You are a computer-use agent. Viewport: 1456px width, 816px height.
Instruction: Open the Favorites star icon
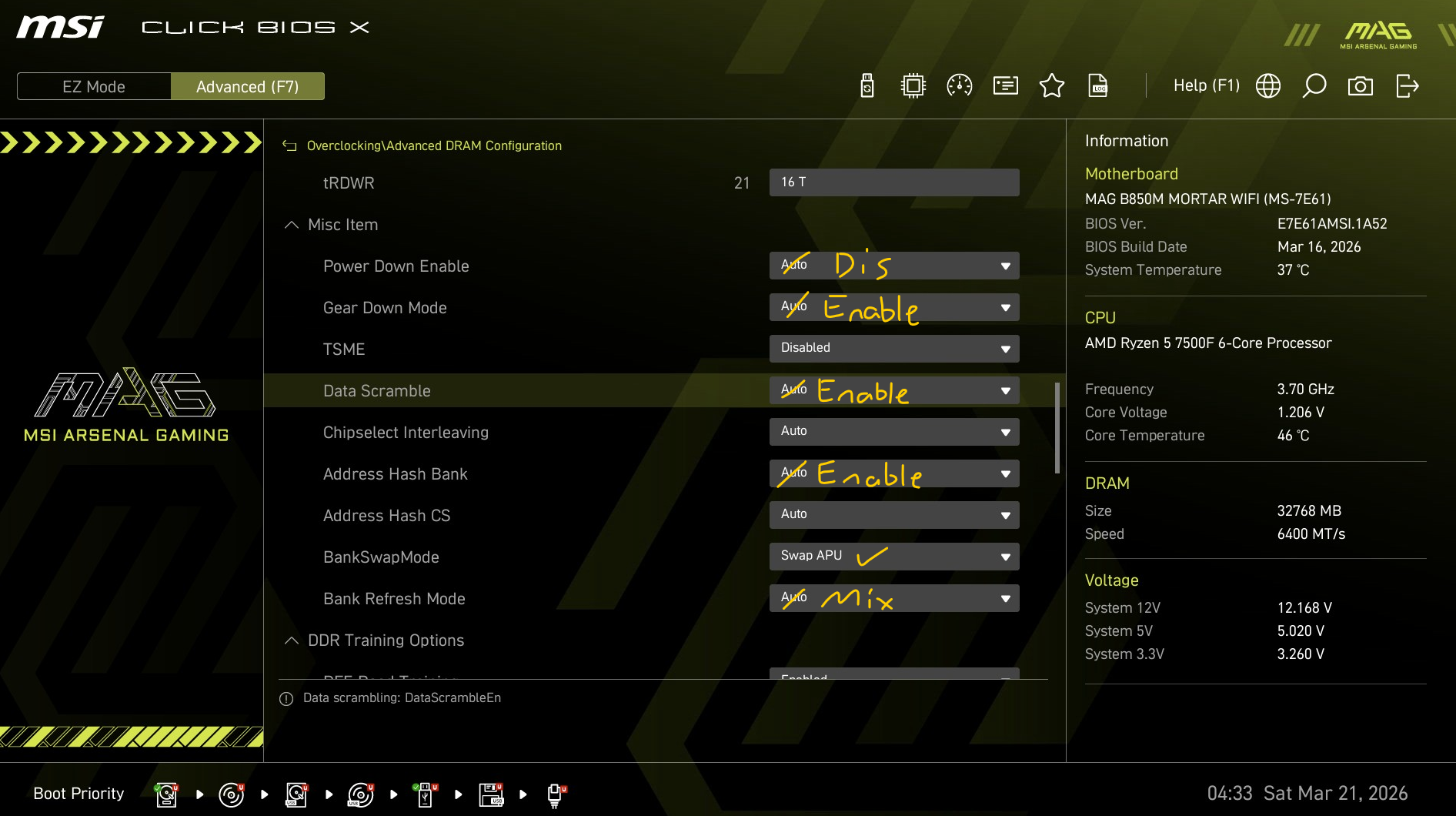(x=1052, y=85)
